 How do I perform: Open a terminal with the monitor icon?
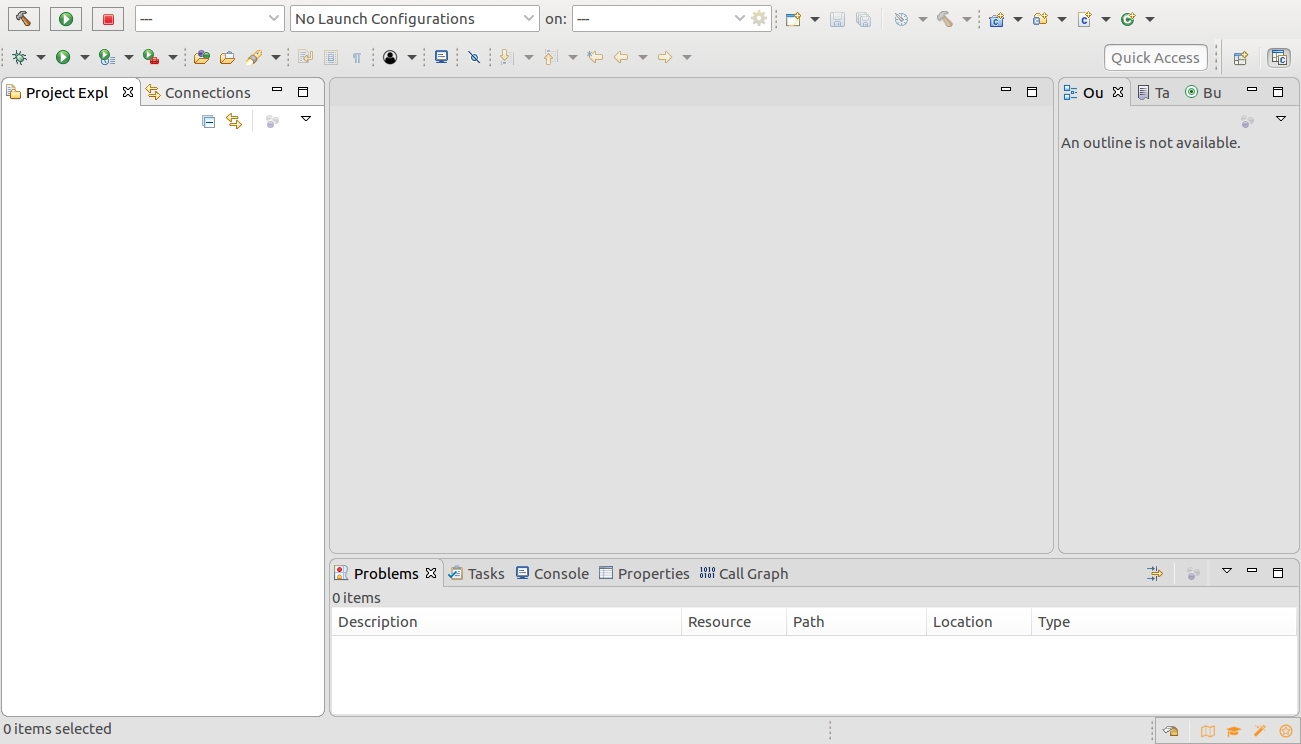coord(441,58)
